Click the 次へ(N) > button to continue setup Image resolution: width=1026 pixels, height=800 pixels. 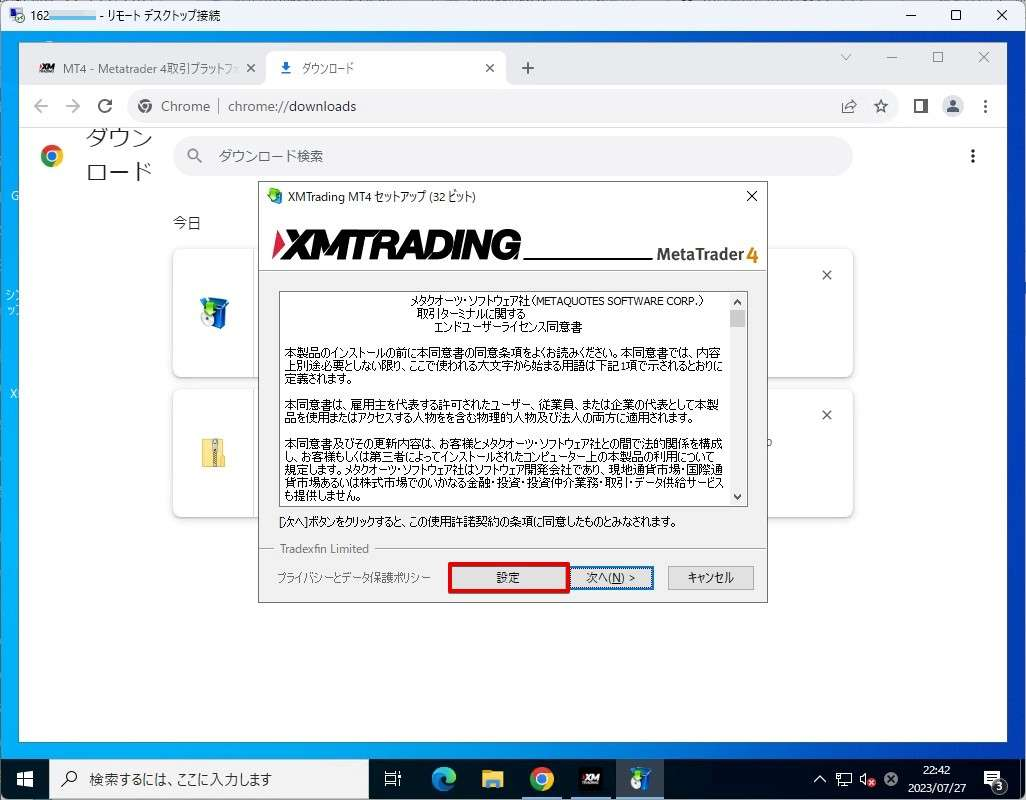coord(610,578)
